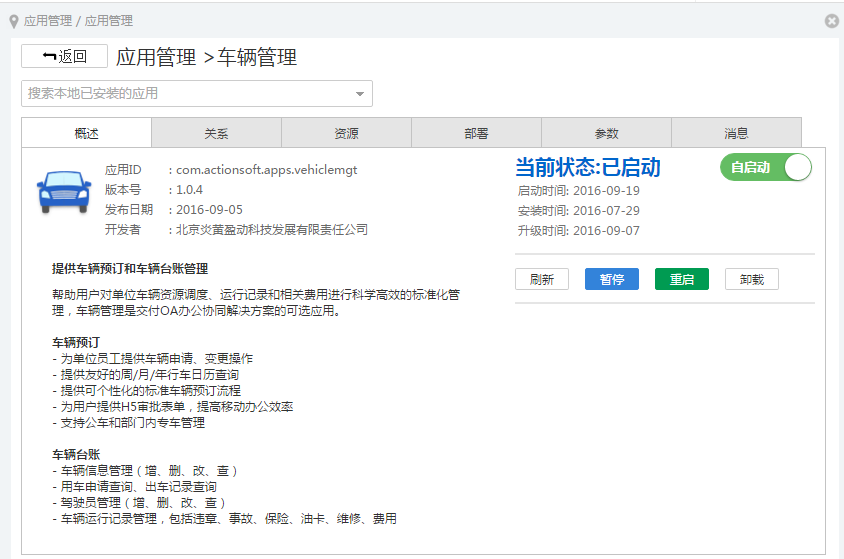The height and width of the screenshot is (559, 844).
Task: Open the 部署 tab
Action: pyautogui.click(x=476, y=133)
